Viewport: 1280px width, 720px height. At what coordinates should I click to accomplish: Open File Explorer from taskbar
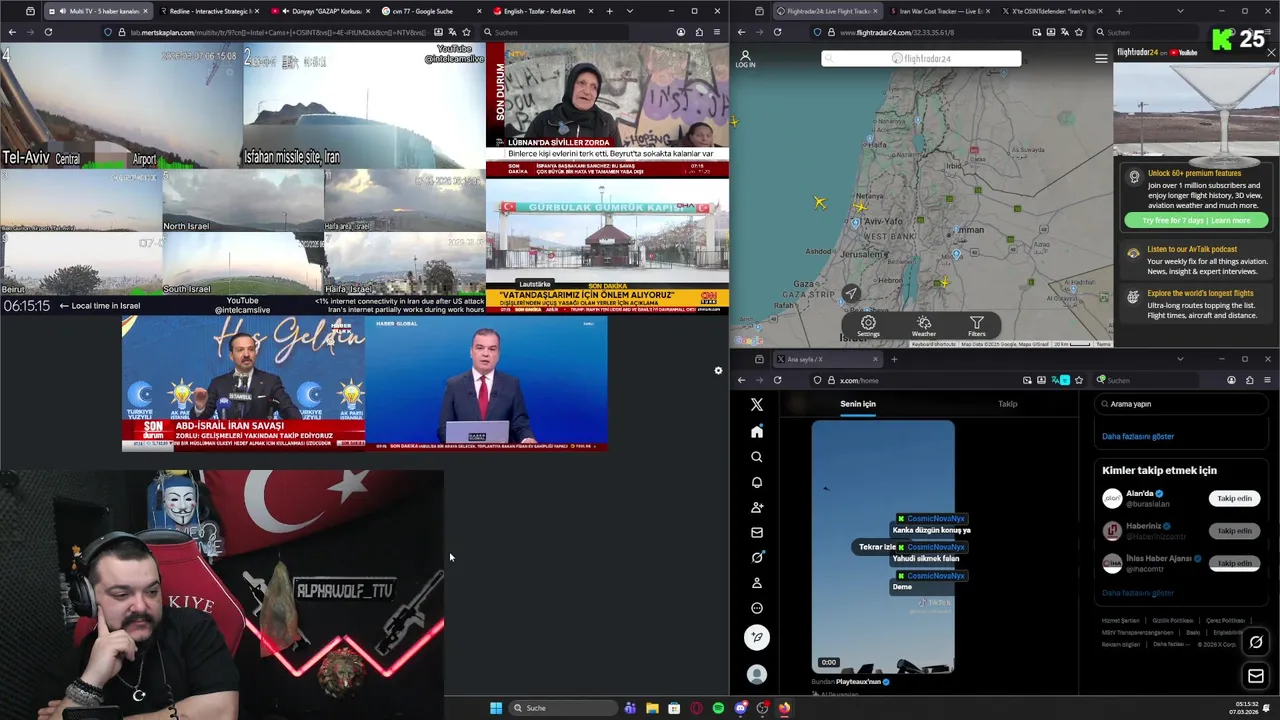(652, 708)
